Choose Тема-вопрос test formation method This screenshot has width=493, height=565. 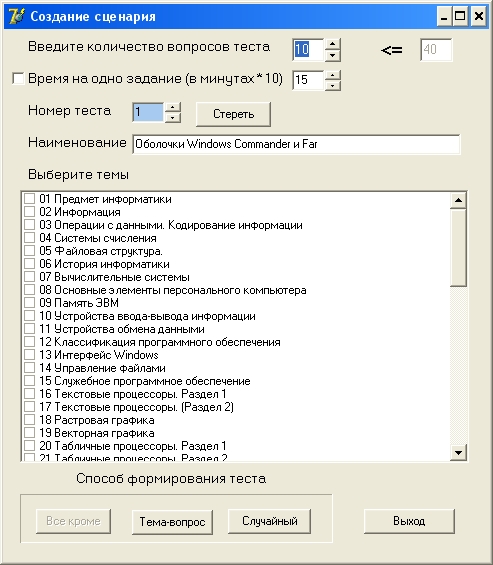172,521
